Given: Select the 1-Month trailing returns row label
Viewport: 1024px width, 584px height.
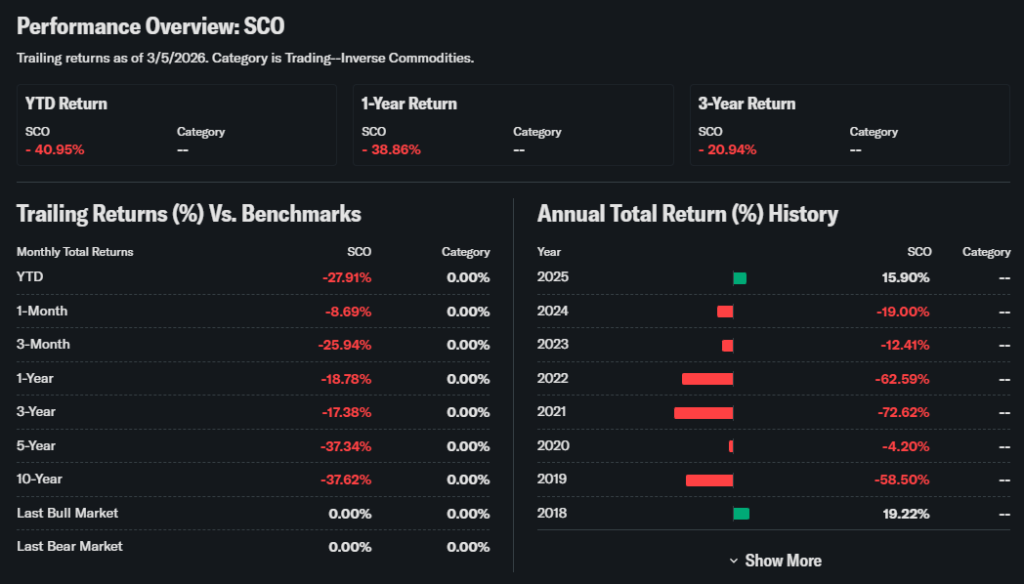Looking at the screenshot, I should (42, 311).
